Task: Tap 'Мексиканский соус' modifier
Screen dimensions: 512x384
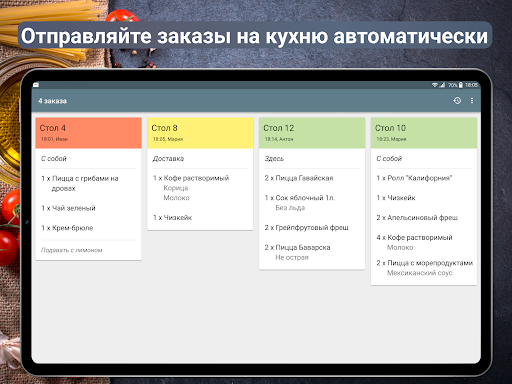Action: (420, 273)
